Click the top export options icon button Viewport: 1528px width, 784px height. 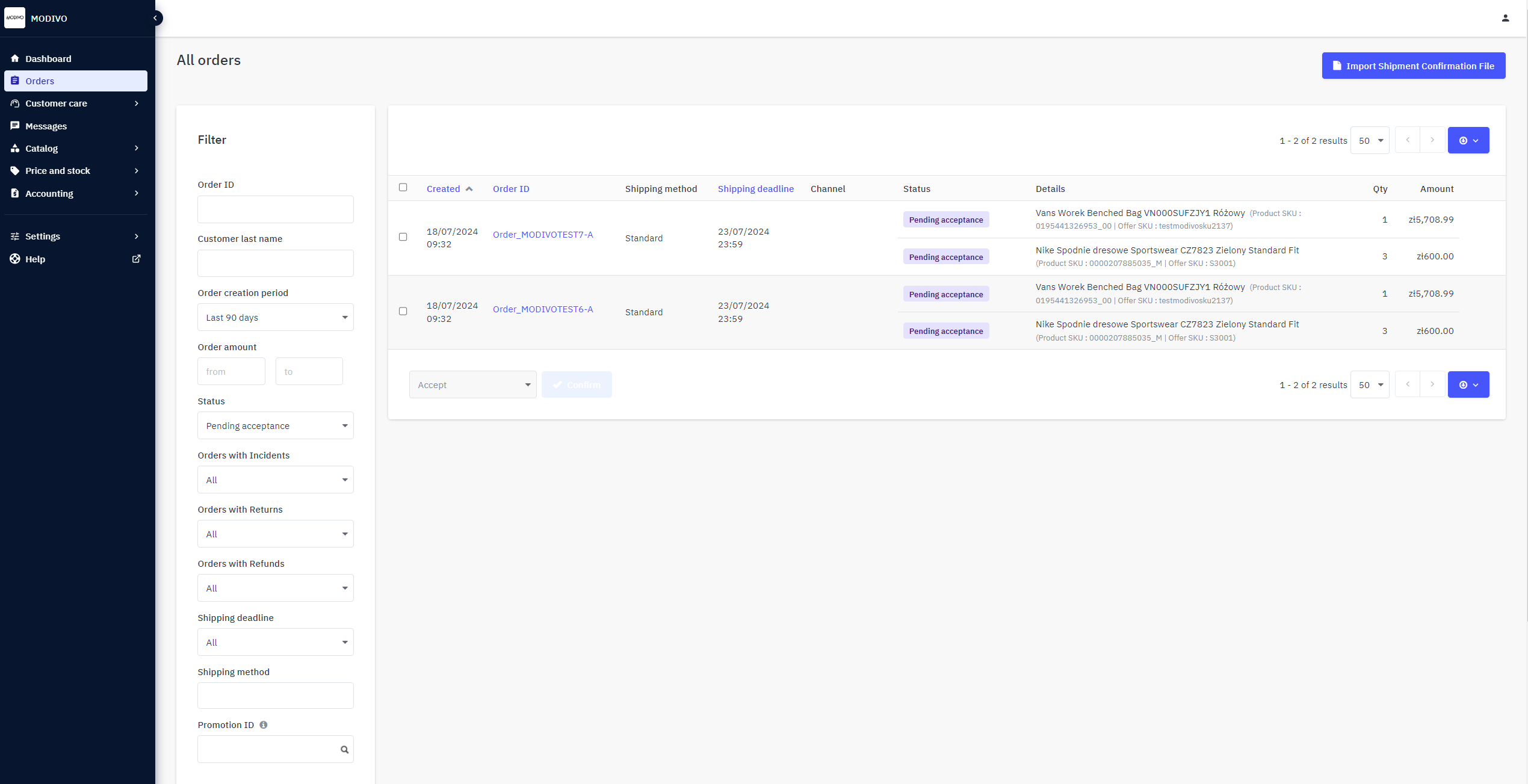(1468, 140)
